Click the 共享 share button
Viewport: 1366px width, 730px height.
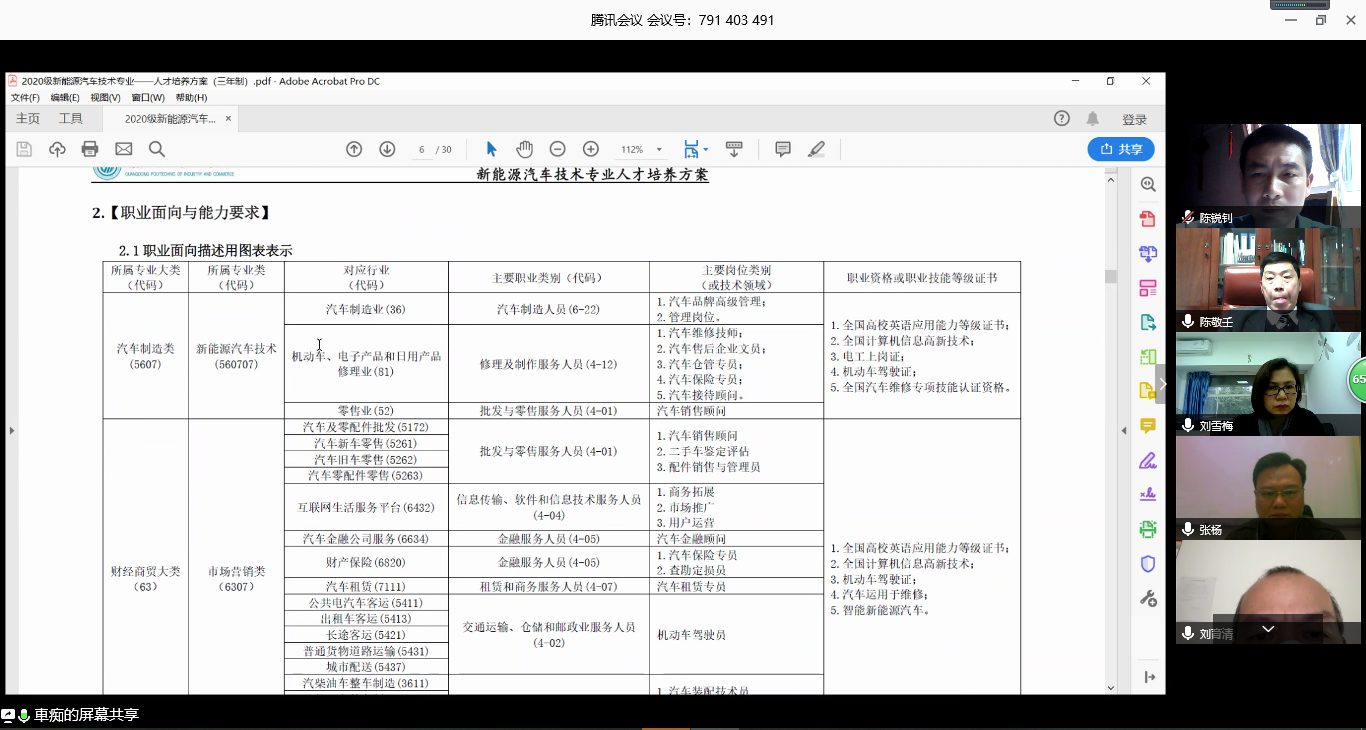coord(1121,149)
